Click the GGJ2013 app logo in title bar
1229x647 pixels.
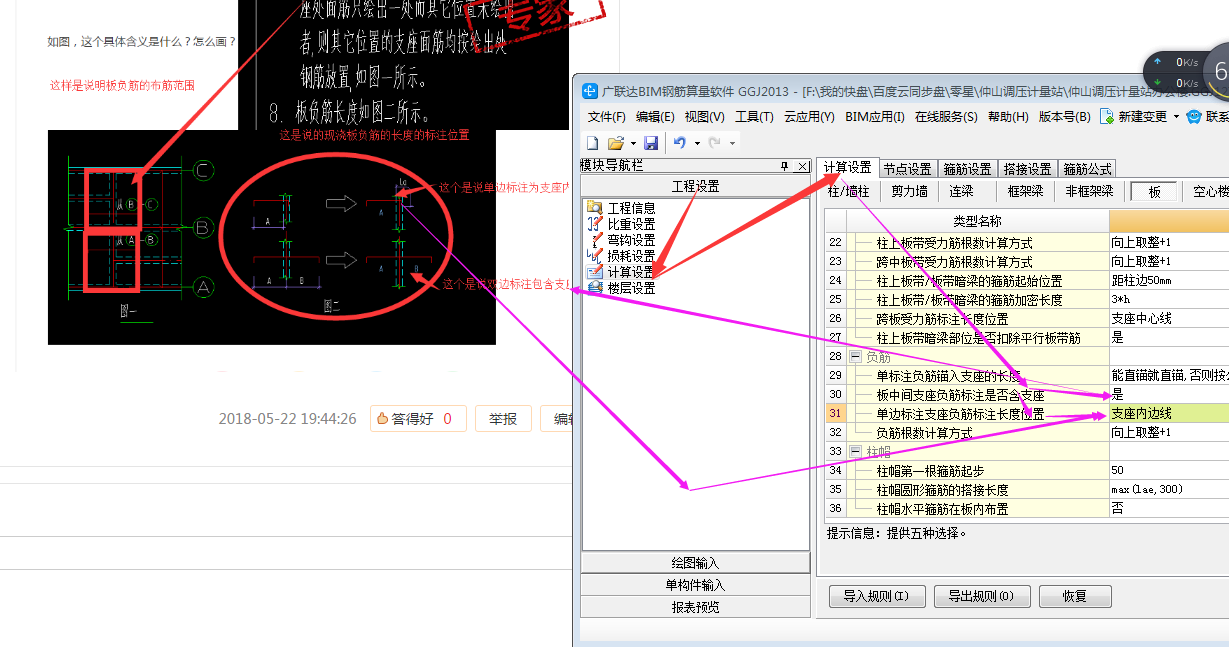pos(589,90)
